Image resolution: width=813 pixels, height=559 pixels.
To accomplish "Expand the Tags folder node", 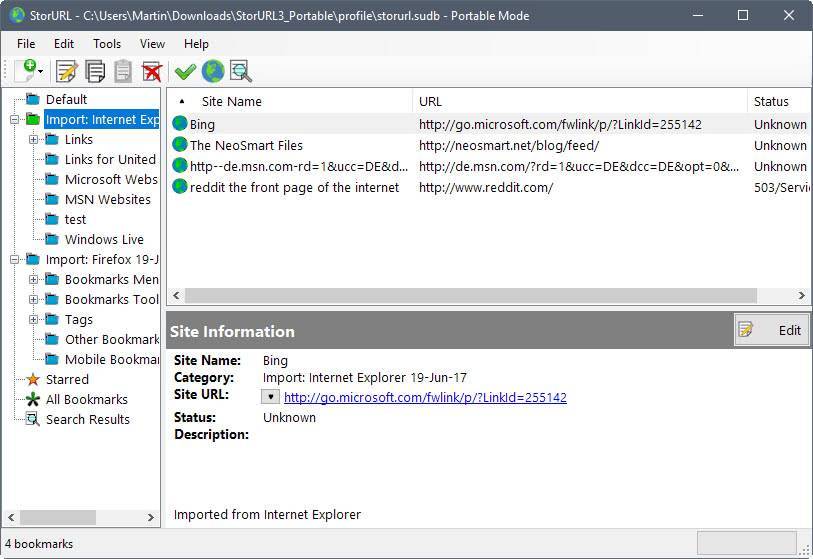I will [34, 319].
